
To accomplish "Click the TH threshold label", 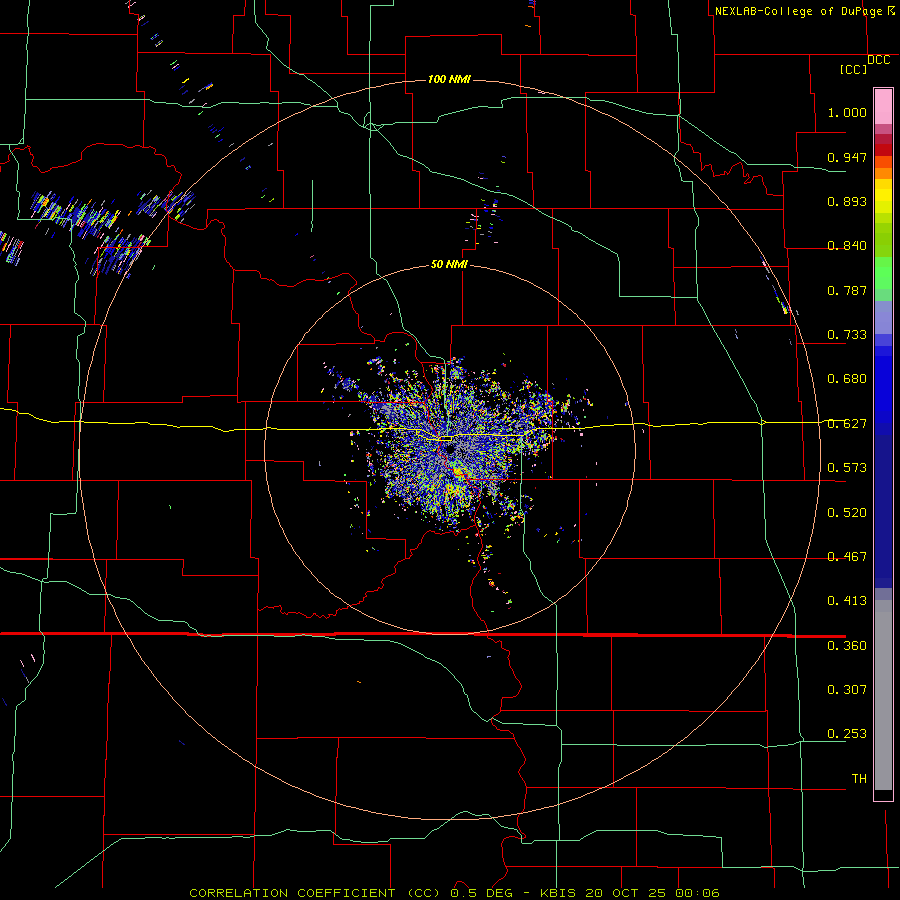I will [x=859, y=779].
